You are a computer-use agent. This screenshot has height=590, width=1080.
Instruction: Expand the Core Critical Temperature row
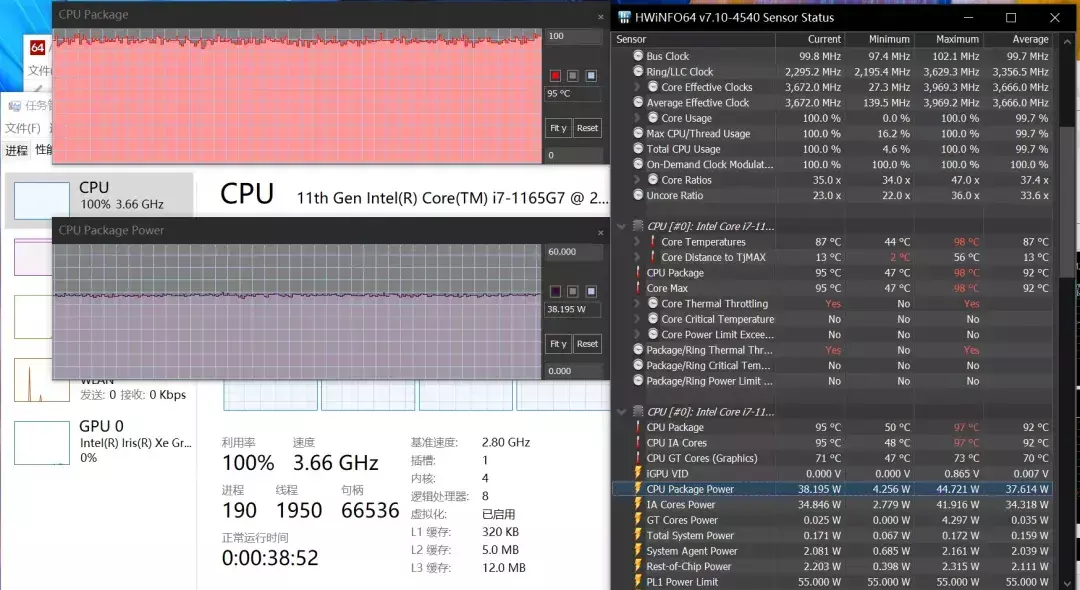638,319
